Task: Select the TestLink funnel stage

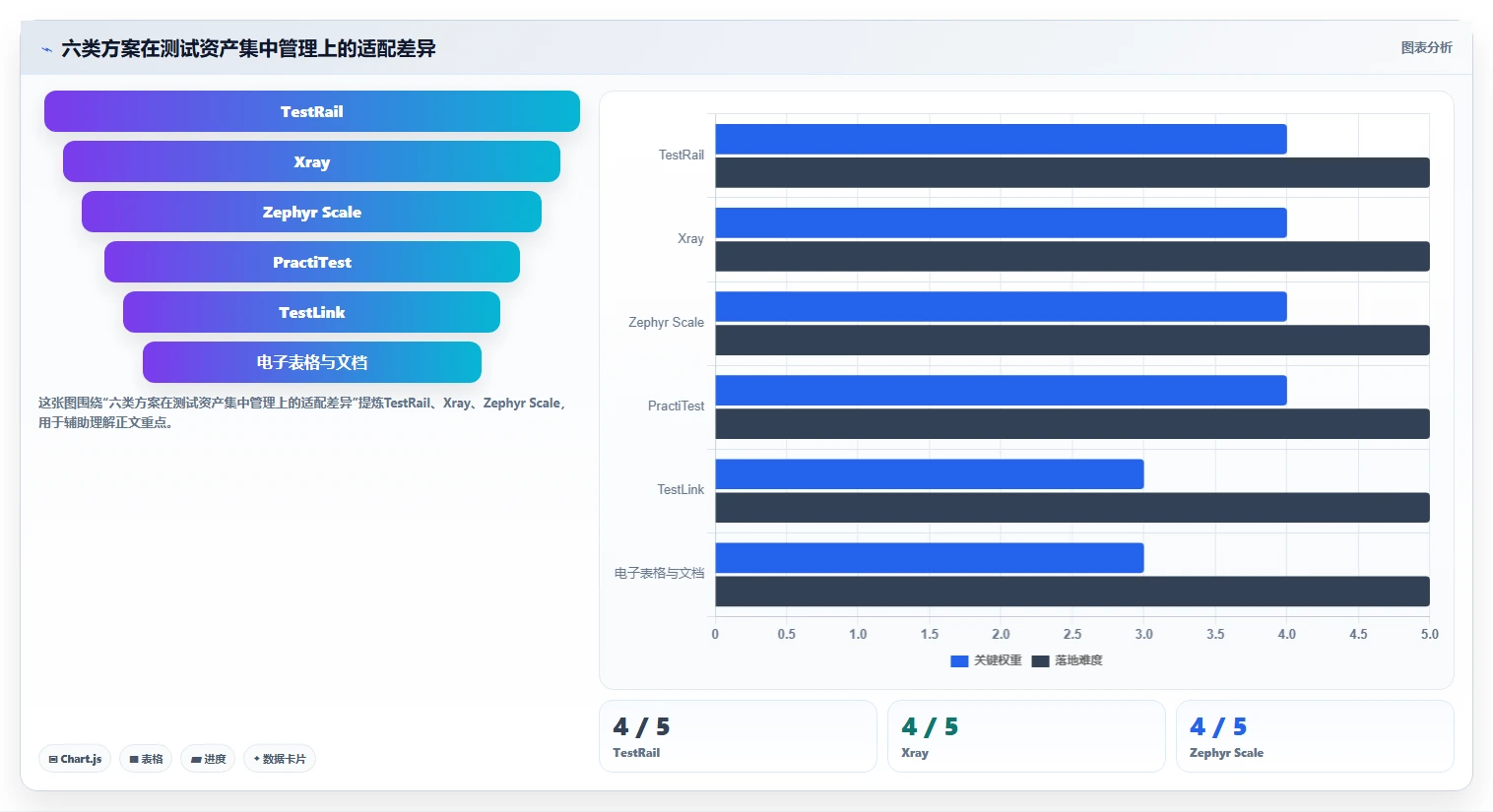Action: [312, 312]
